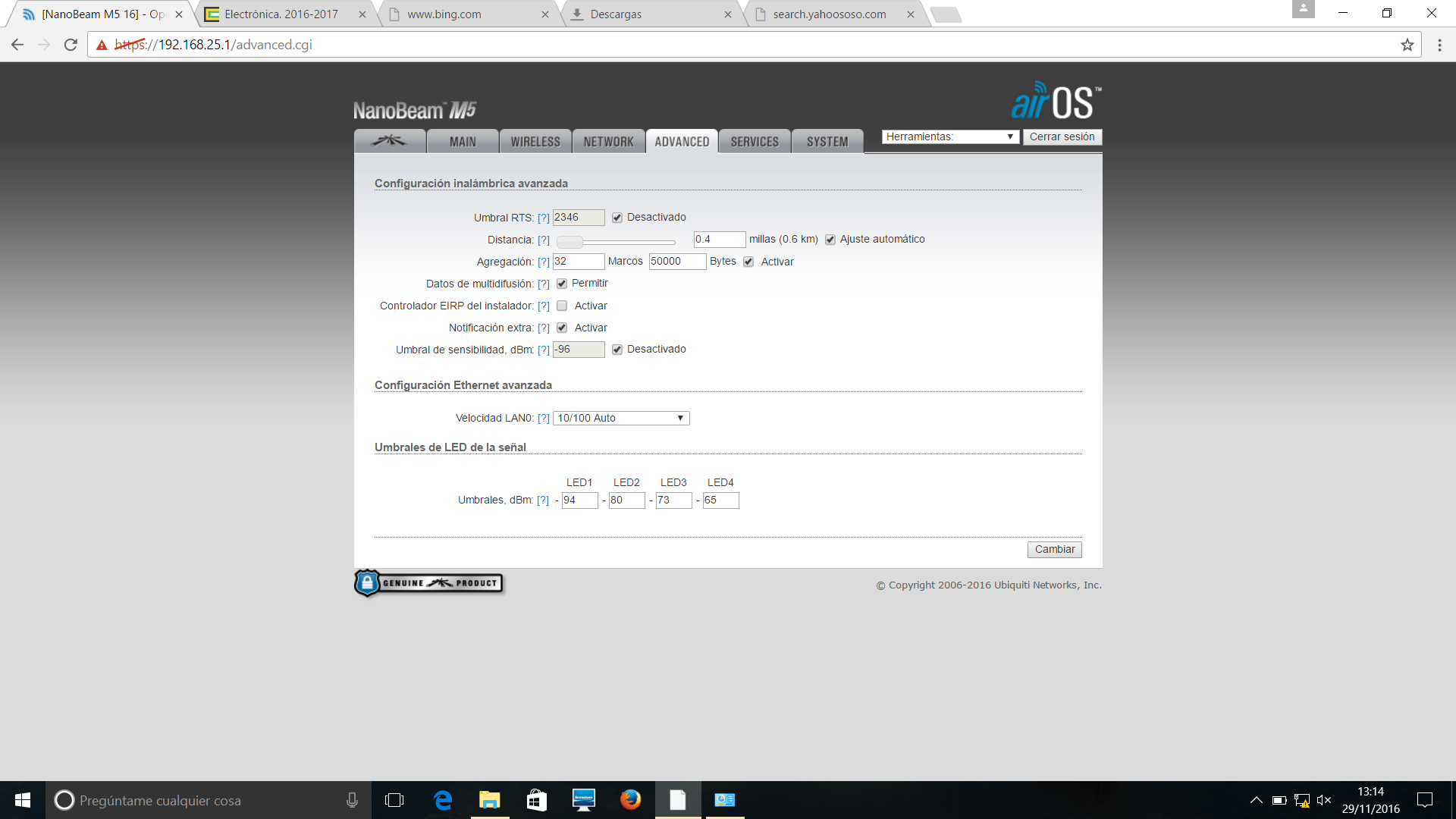Open Chrome's three-dot menu
1456x819 pixels.
1439,45
